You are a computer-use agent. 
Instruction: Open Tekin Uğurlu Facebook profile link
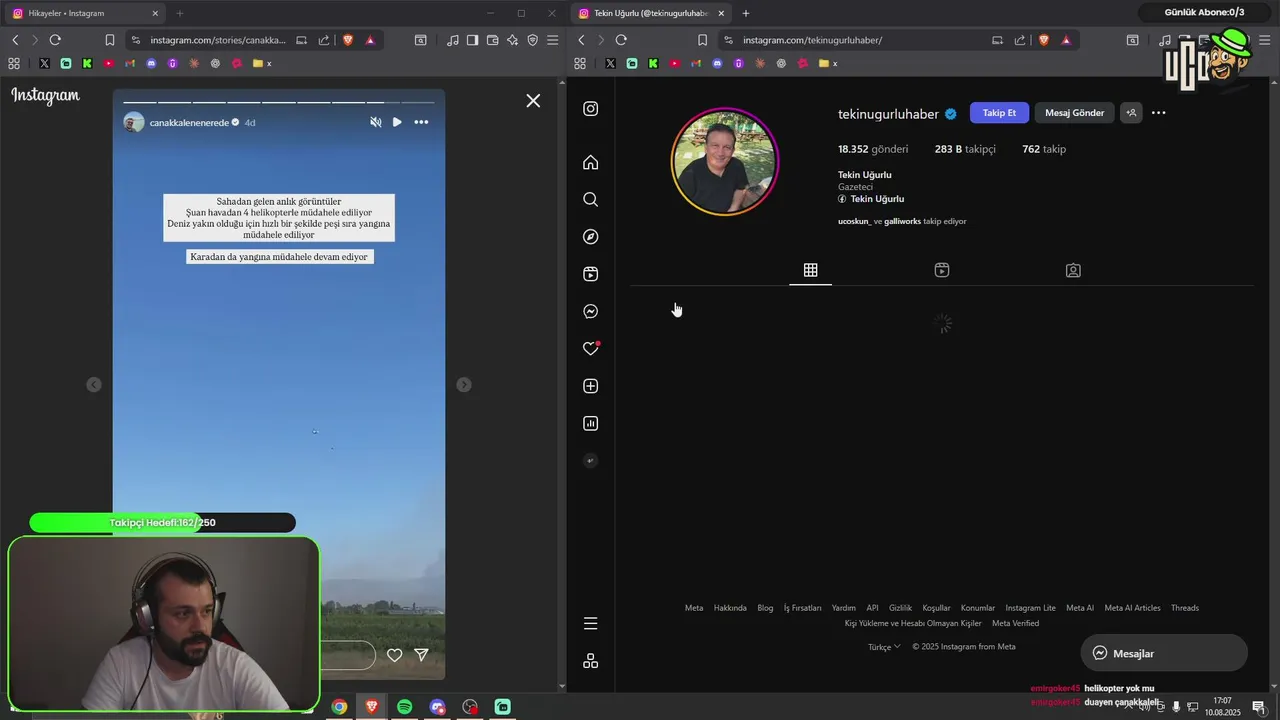tap(871, 199)
